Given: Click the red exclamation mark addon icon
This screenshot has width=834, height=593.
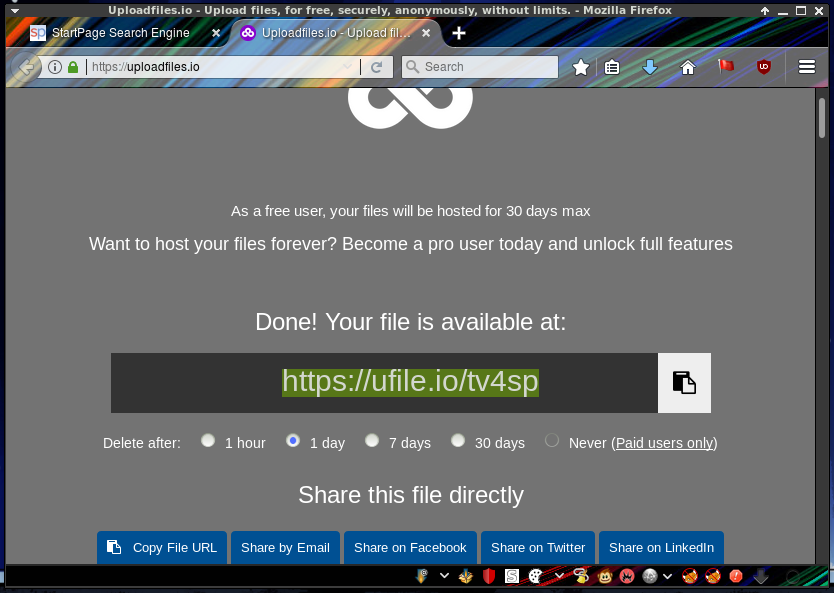Looking at the screenshot, I should click(x=736, y=576).
